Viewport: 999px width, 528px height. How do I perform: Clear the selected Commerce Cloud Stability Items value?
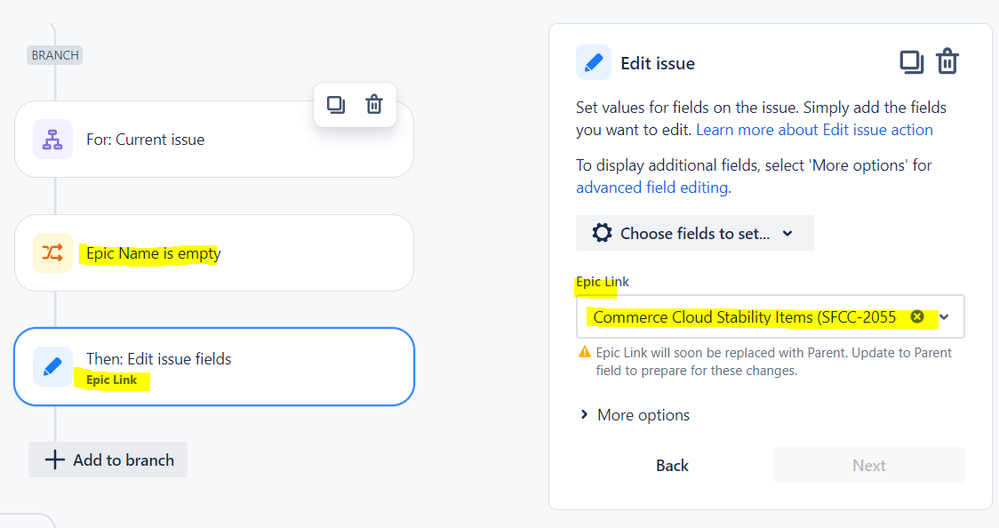pos(917,317)
